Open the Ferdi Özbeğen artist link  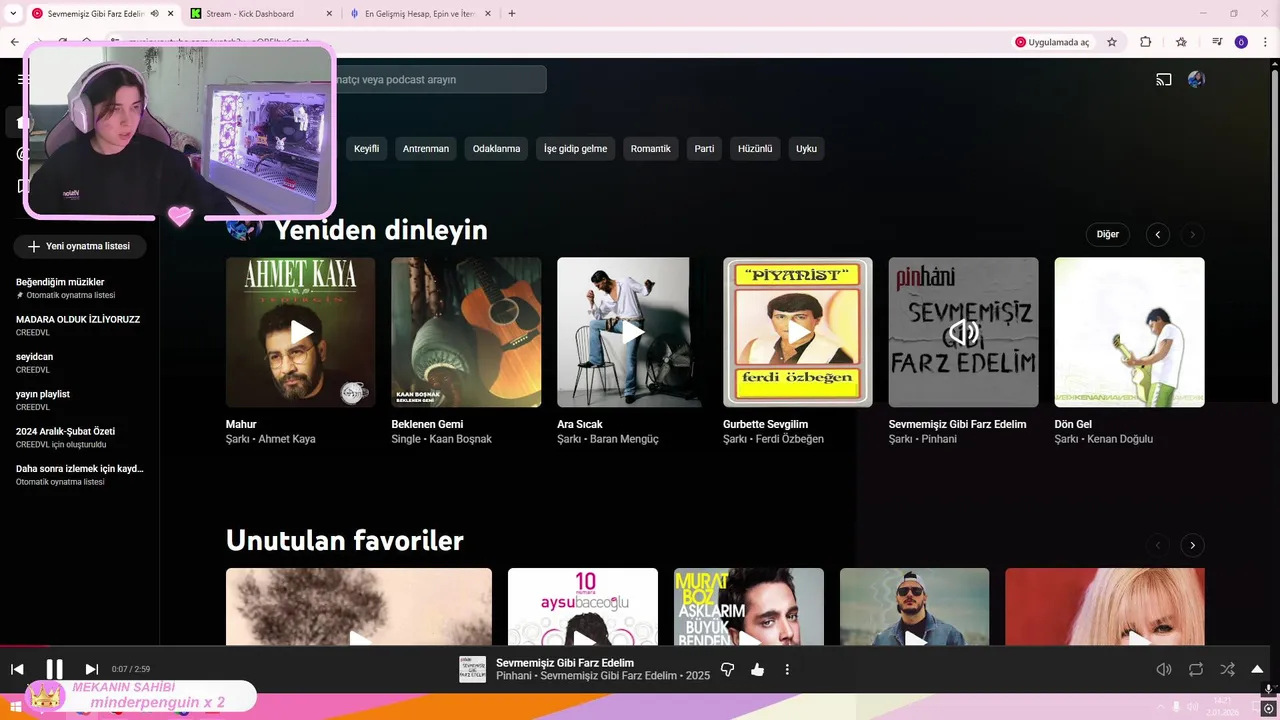point(790,439)
